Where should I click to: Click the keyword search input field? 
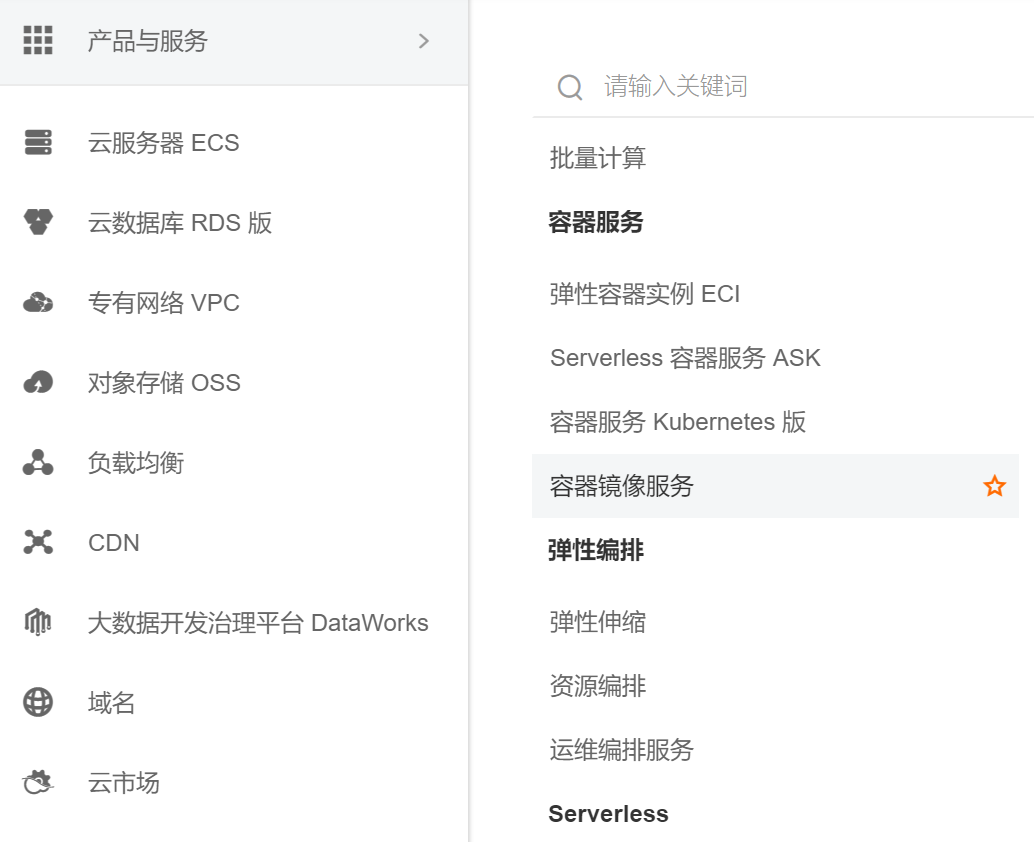click(780, 87)
